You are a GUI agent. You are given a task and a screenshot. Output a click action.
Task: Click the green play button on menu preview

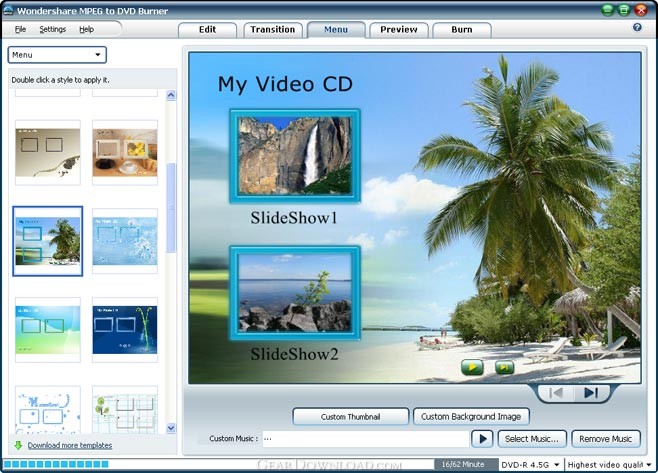472,367
